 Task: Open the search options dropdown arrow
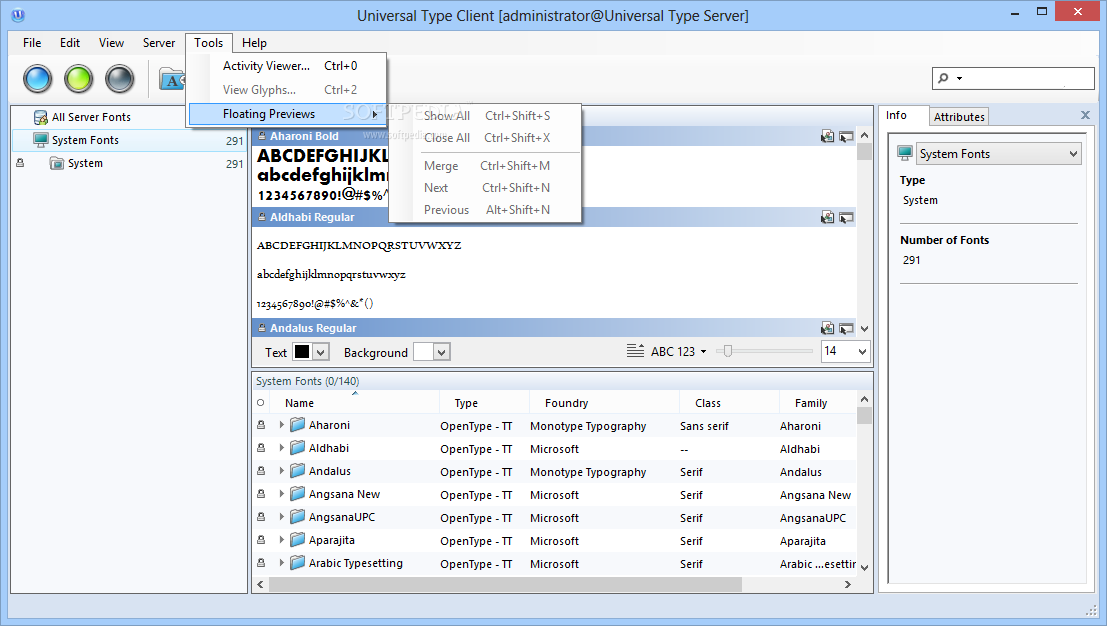pos(959,78)
